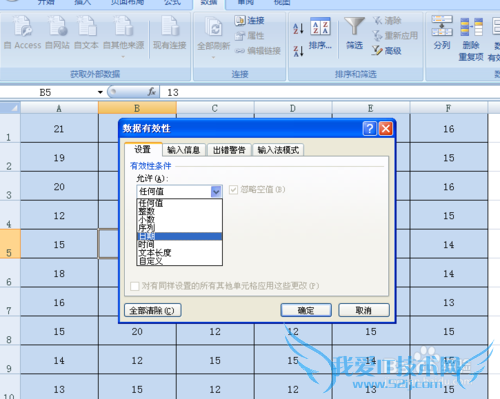Click Existing Connections (现有连接) icon

[170, 32]
